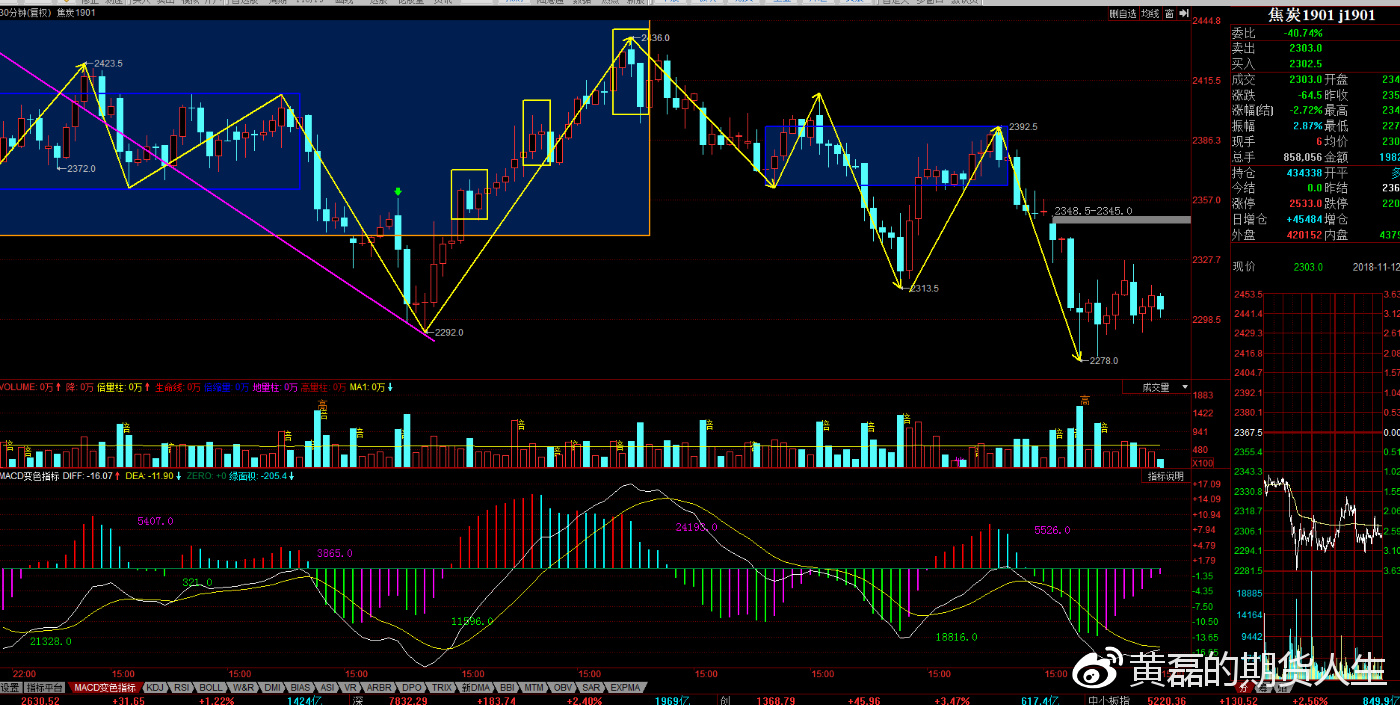Click the green down-arrow signal marker
The height and width of the screenshot is (705, 1400).
398,191
